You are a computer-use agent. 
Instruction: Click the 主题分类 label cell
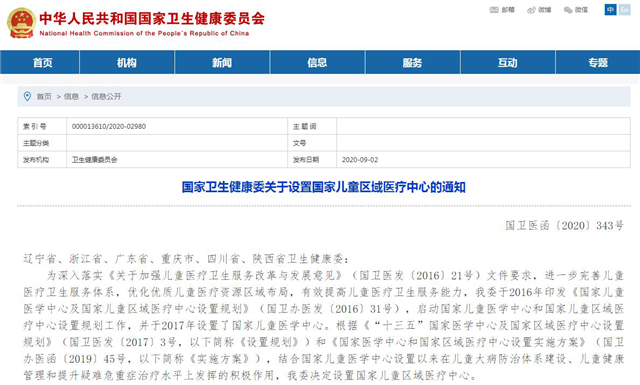click(42, 143)
